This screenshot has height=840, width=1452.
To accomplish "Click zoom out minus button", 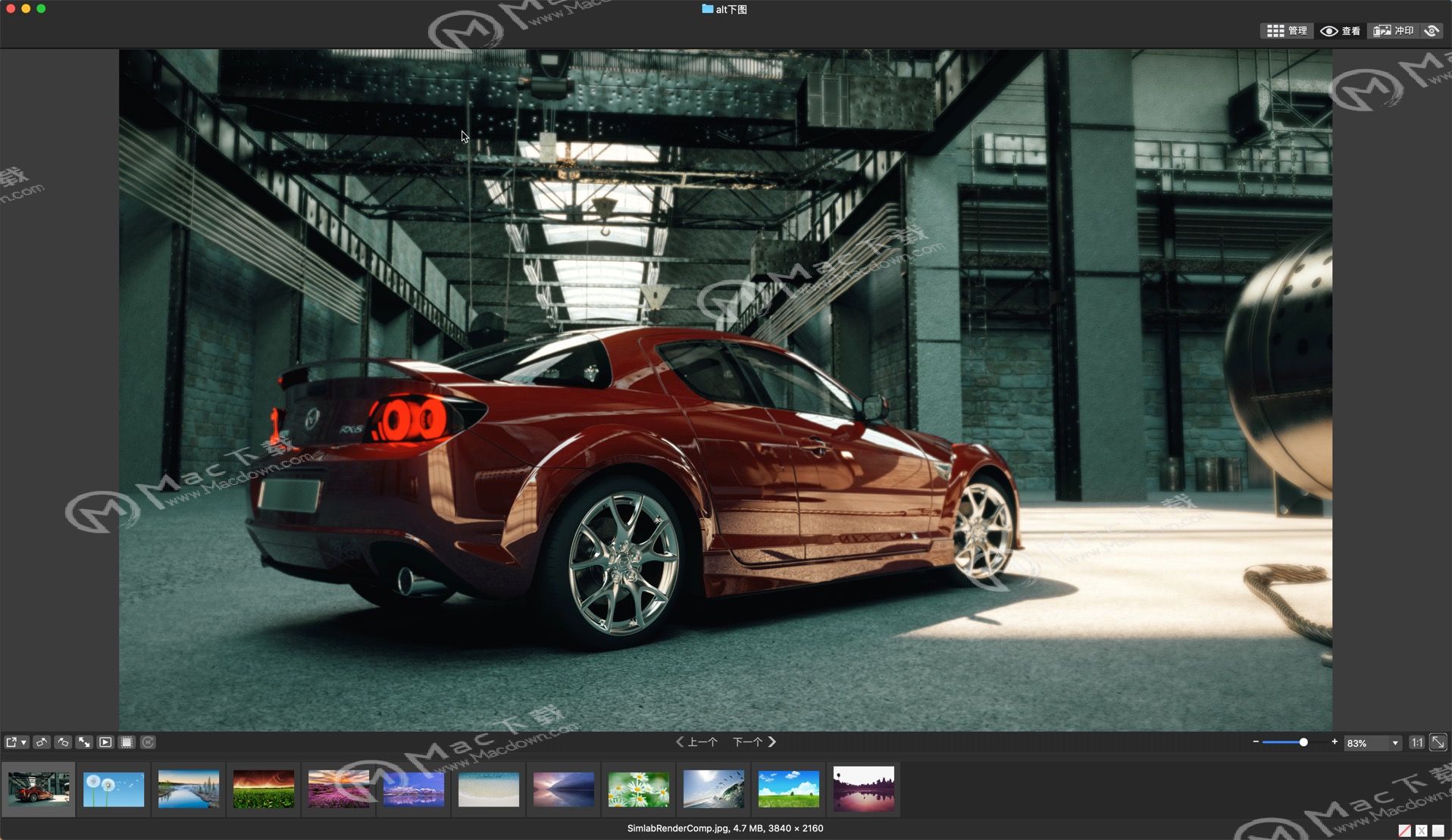I will pos(1256,742).
